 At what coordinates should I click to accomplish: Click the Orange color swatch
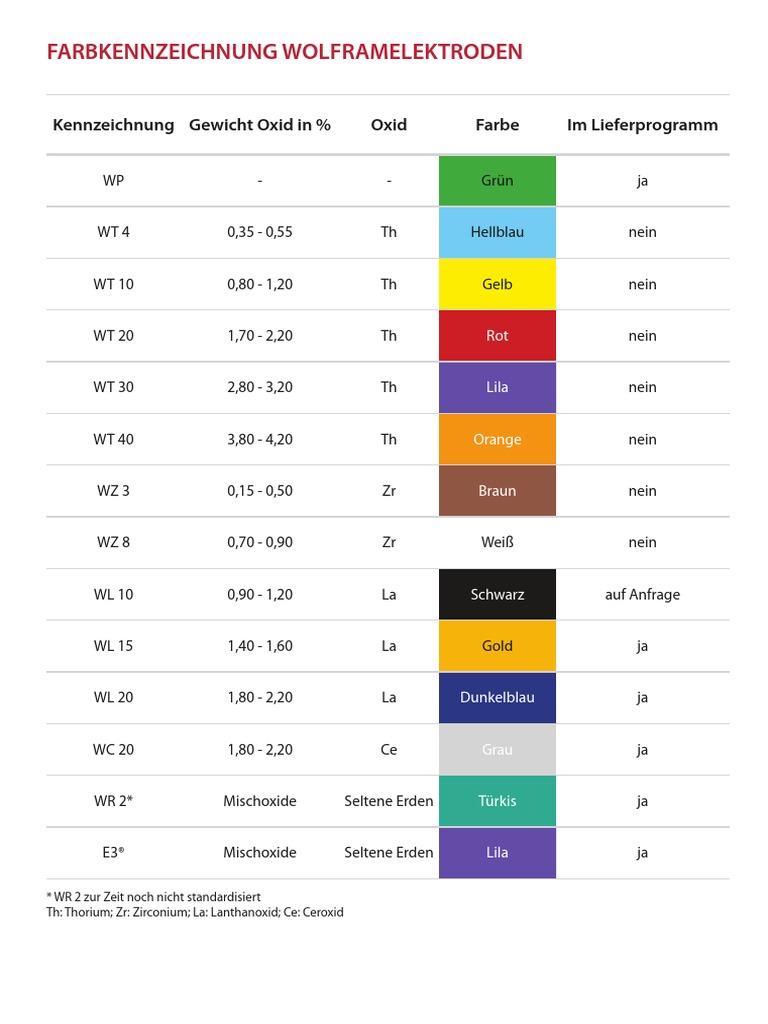(497, 439)
